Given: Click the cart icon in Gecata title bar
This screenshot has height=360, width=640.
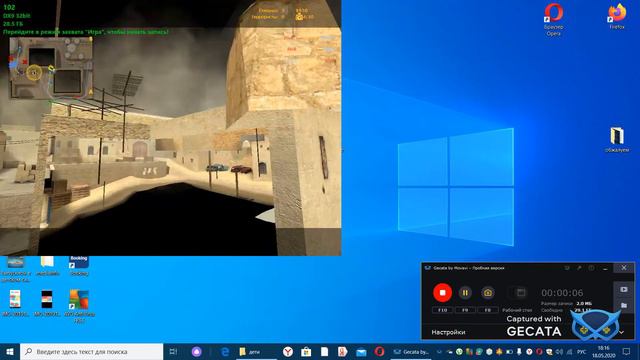Looking at the screenshot, I should 567,268.
